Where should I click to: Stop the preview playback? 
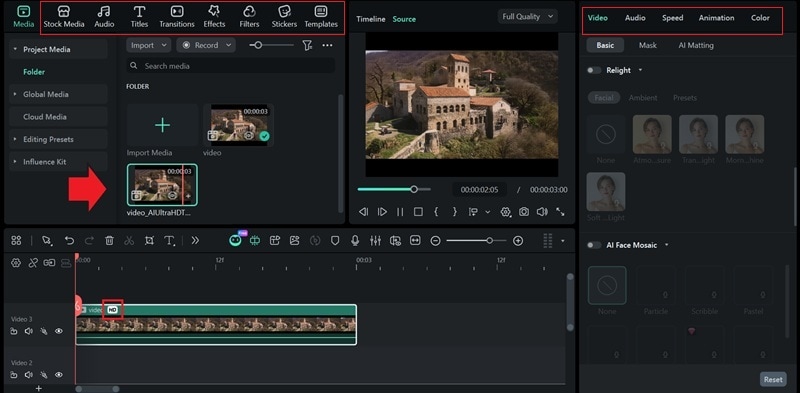418,212
